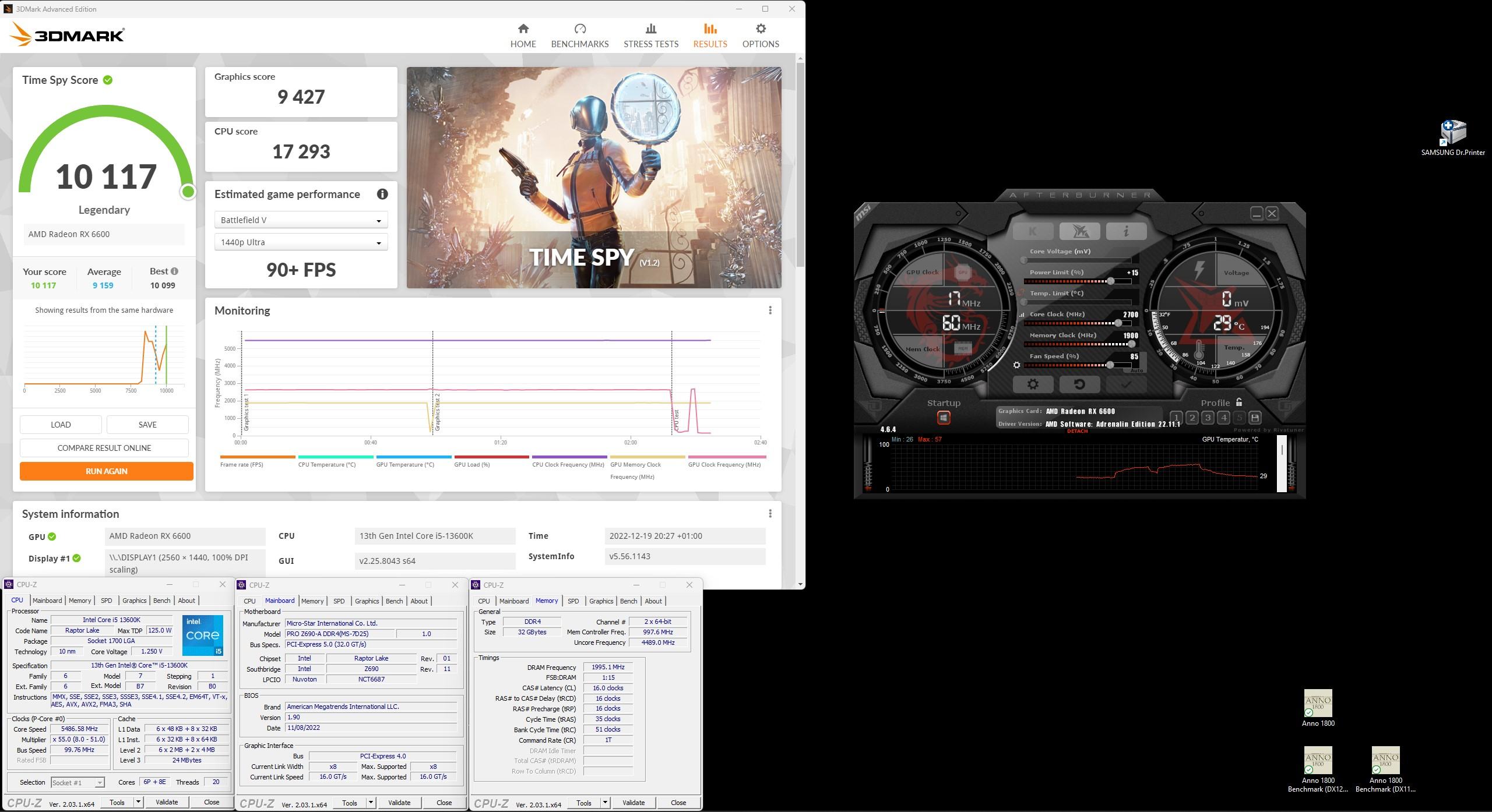1492x812 pixels.
Task: Select Afterburner profile slot 4
Action: (x=1223, y=418)
